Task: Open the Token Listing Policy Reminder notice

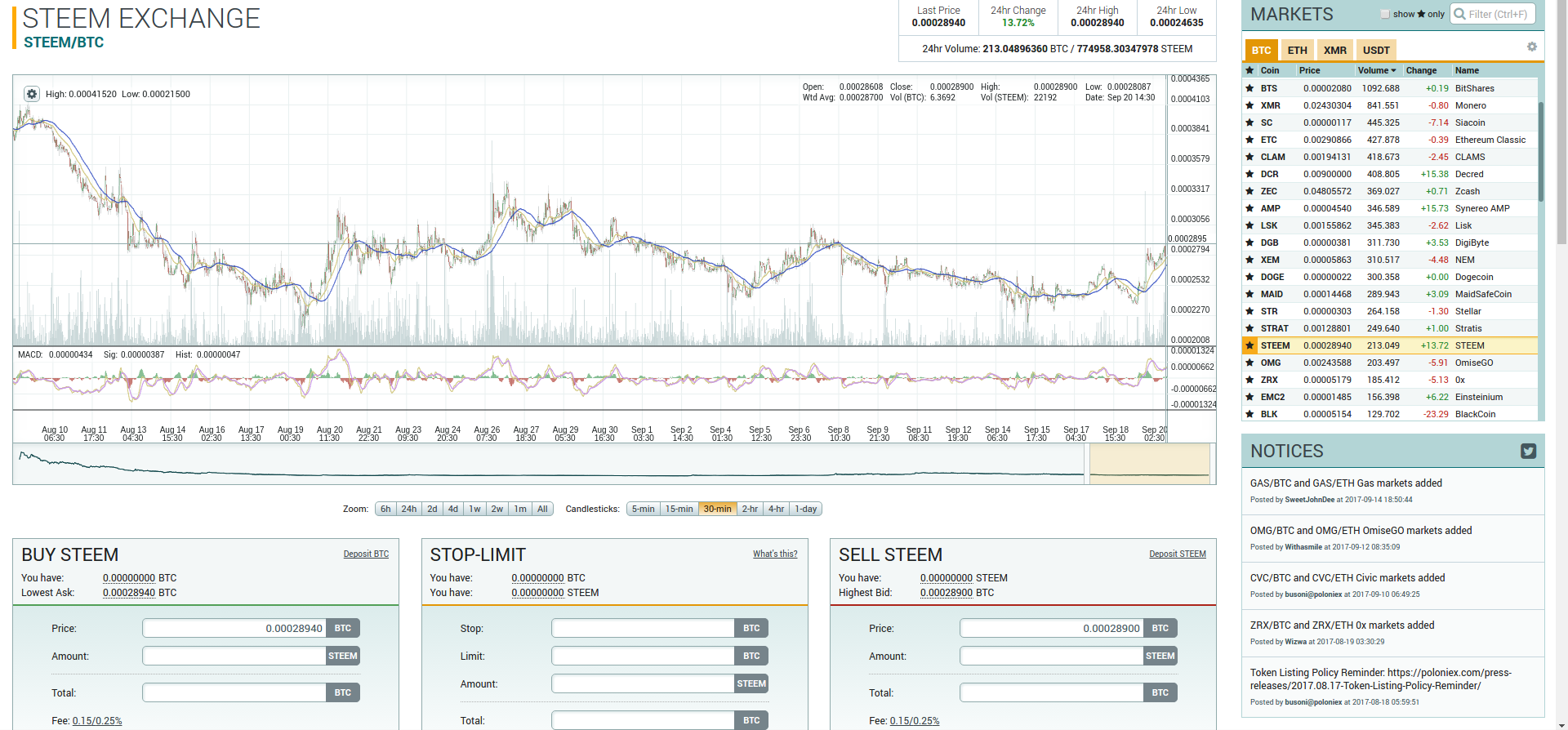Action: (x=1381, y=679)
